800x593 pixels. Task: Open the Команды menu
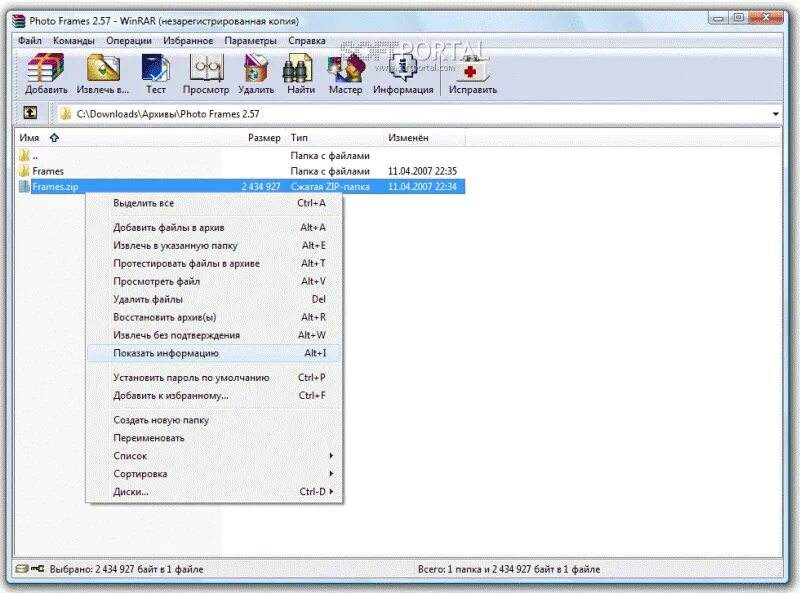[74, 40]
